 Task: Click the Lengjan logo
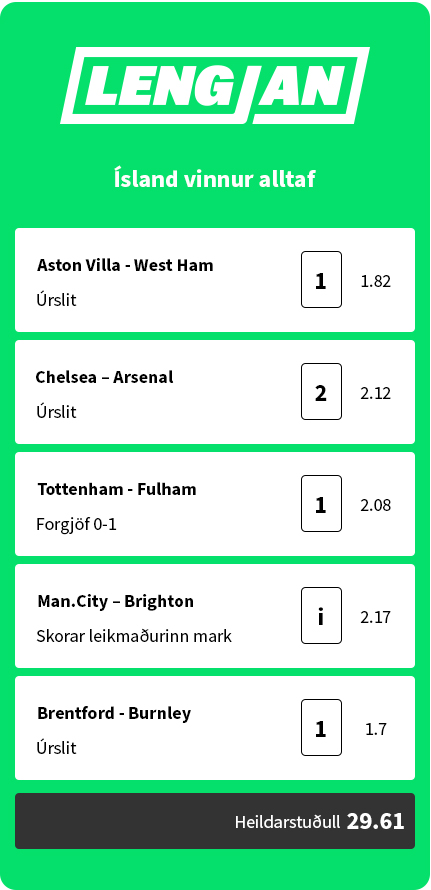[x=215, y=86]
